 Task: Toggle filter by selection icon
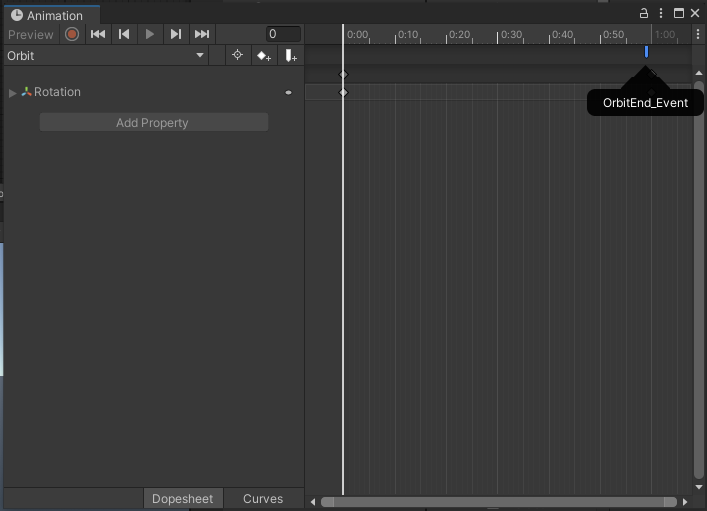coord(237,55)
